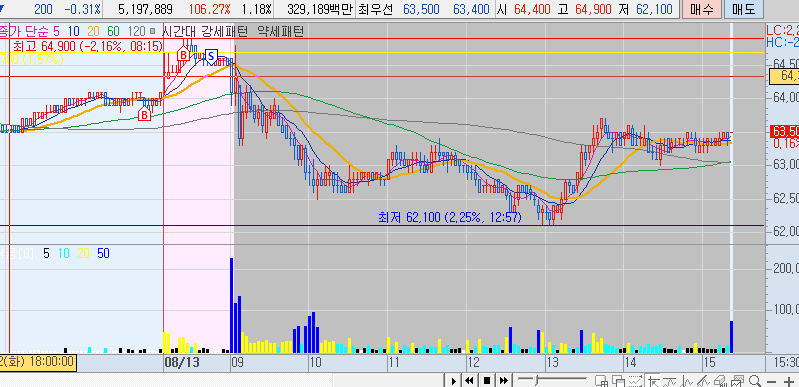Toggle the small square next to 120

pos(152,32)
